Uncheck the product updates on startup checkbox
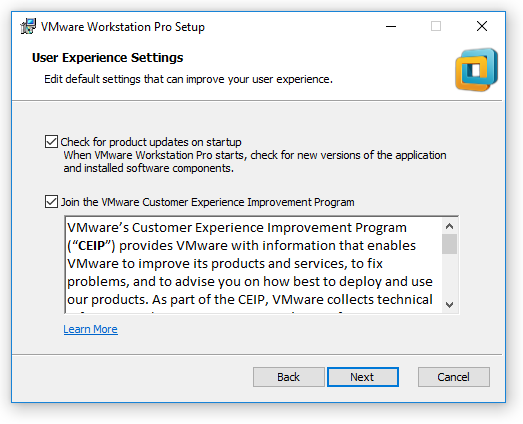 (x=51, y=141)
